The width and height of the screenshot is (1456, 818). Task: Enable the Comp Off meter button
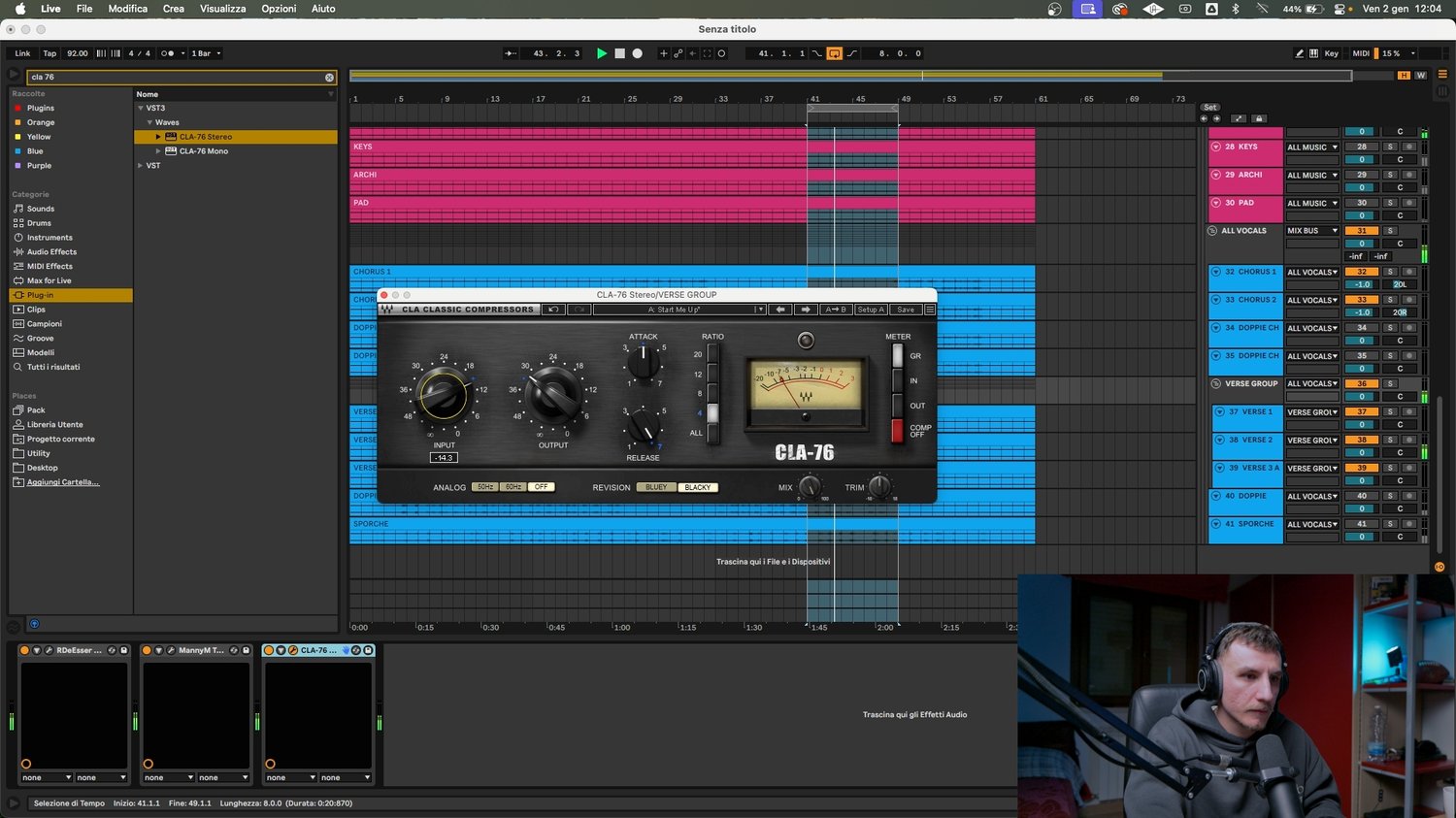pyautogui.click(x=897, y=430)
